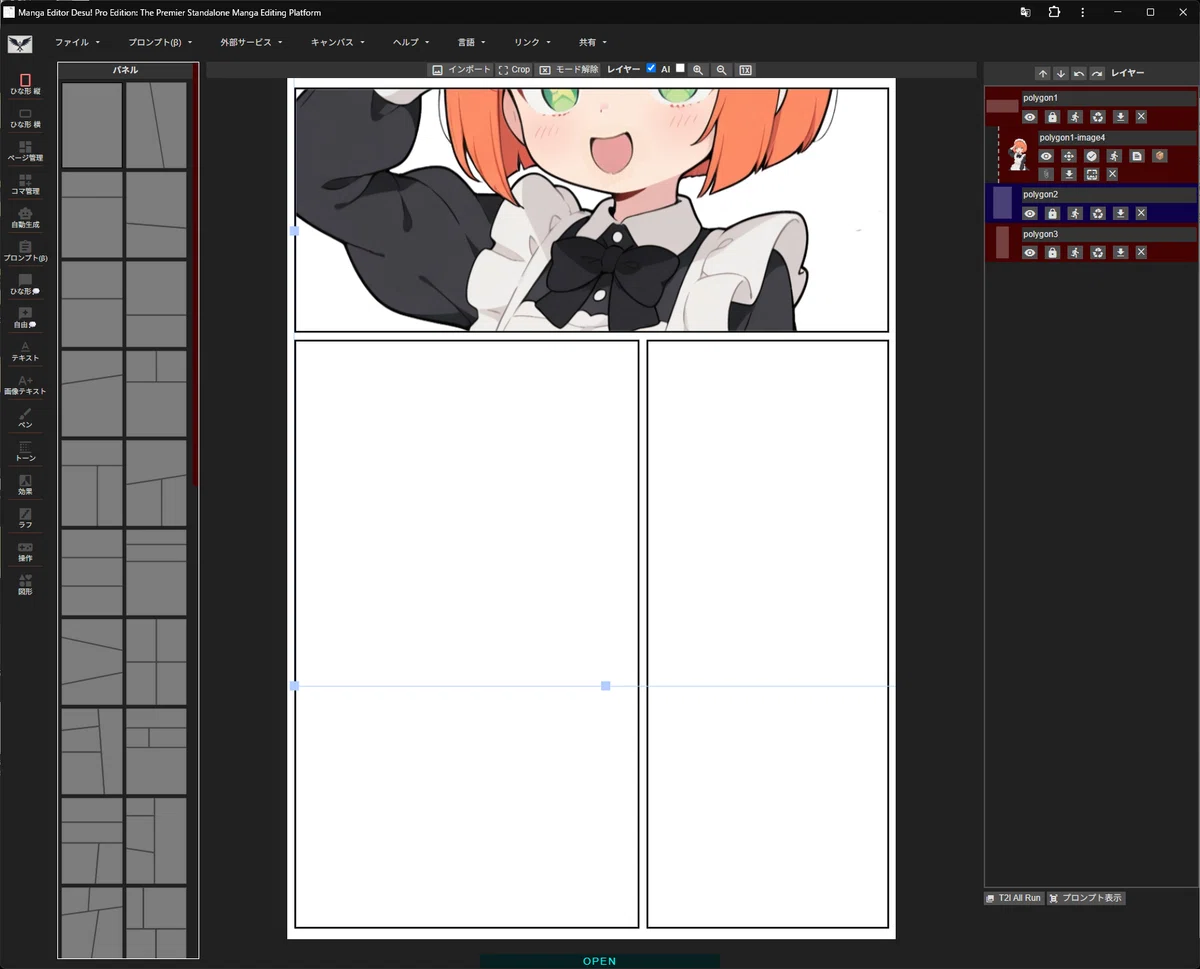1200x969 pixels.
Task: Select the テキスト text tool
Action: point(25,351)
